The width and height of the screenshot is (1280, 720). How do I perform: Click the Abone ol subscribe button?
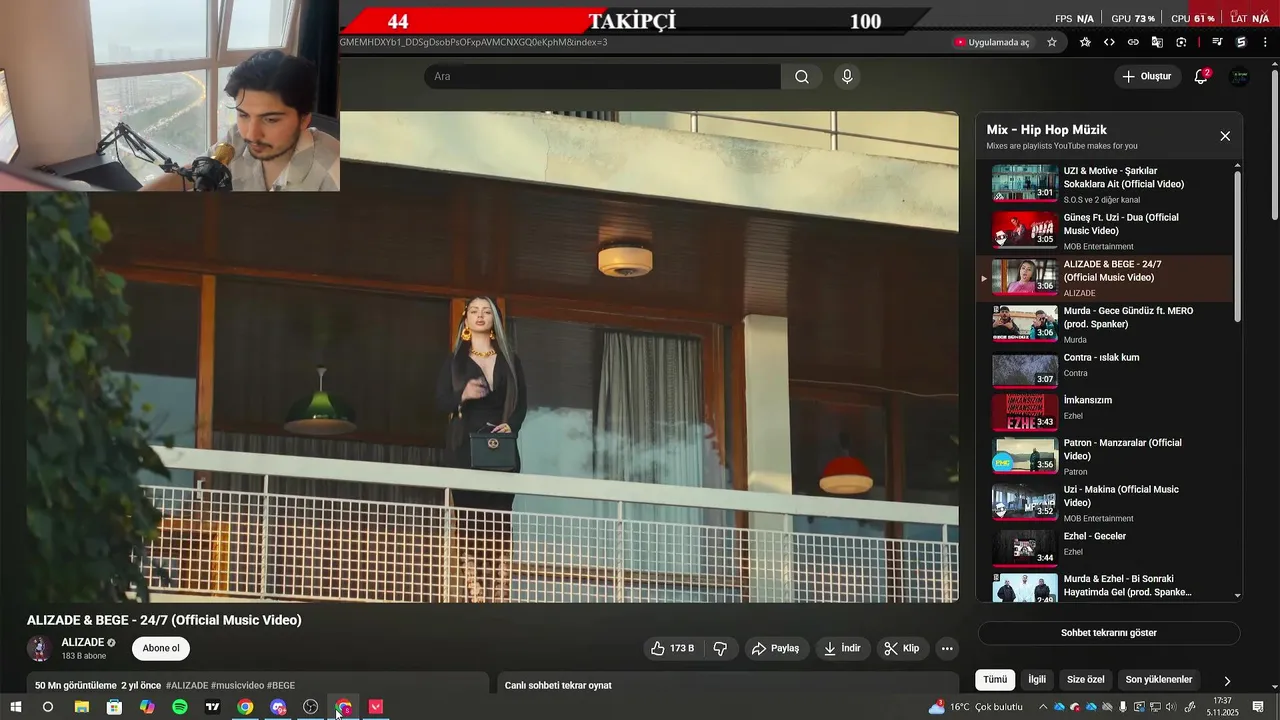[x=161, y=648]
